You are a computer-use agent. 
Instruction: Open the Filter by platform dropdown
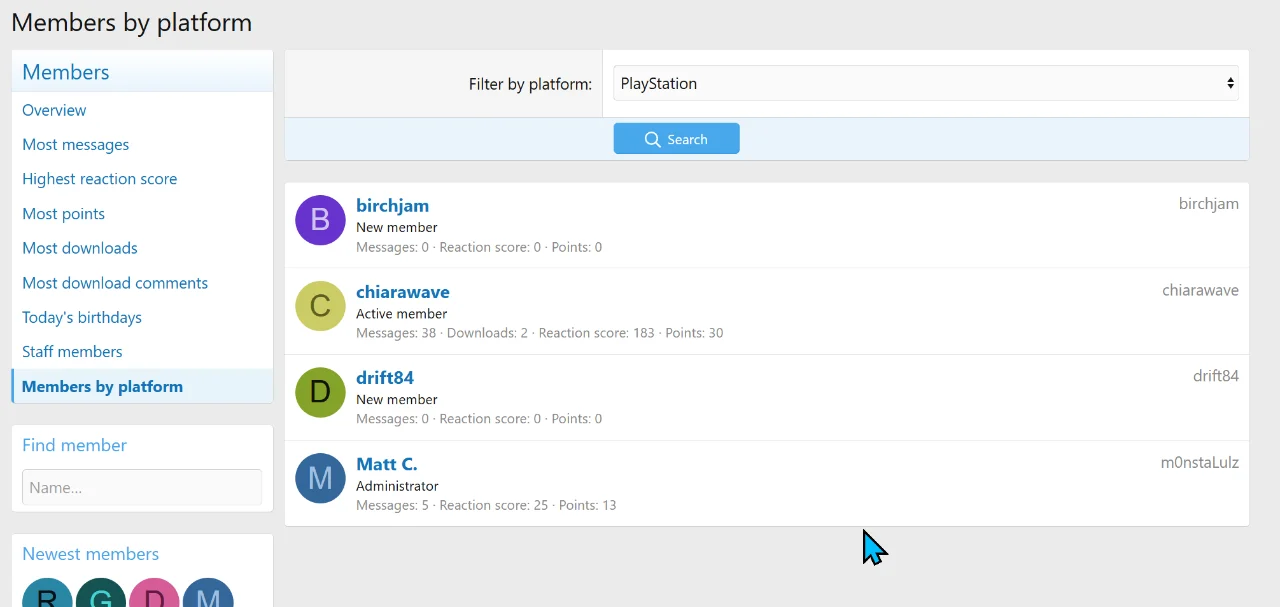point(926,84)
